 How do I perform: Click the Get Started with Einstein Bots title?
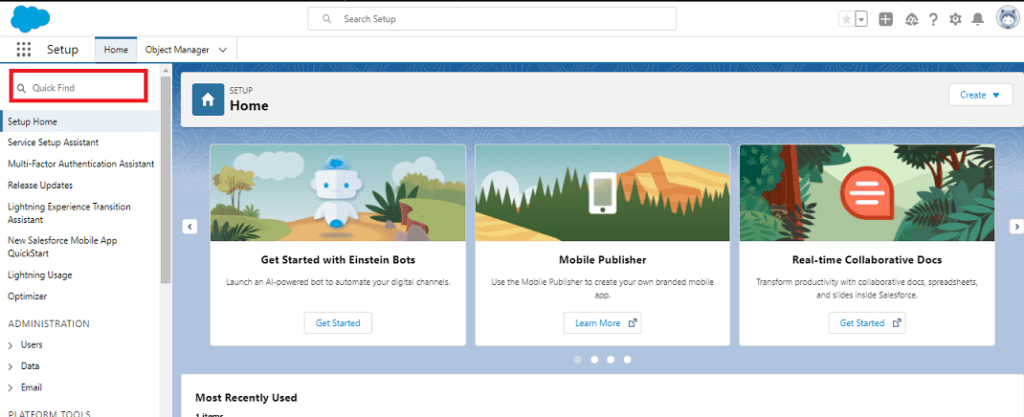tap(338, 260)
